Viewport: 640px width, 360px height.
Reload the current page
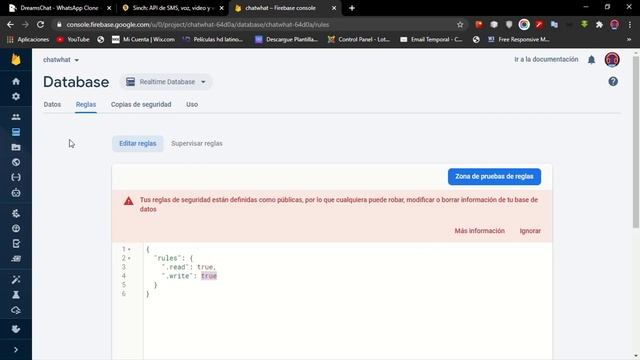tap(40, 24)
